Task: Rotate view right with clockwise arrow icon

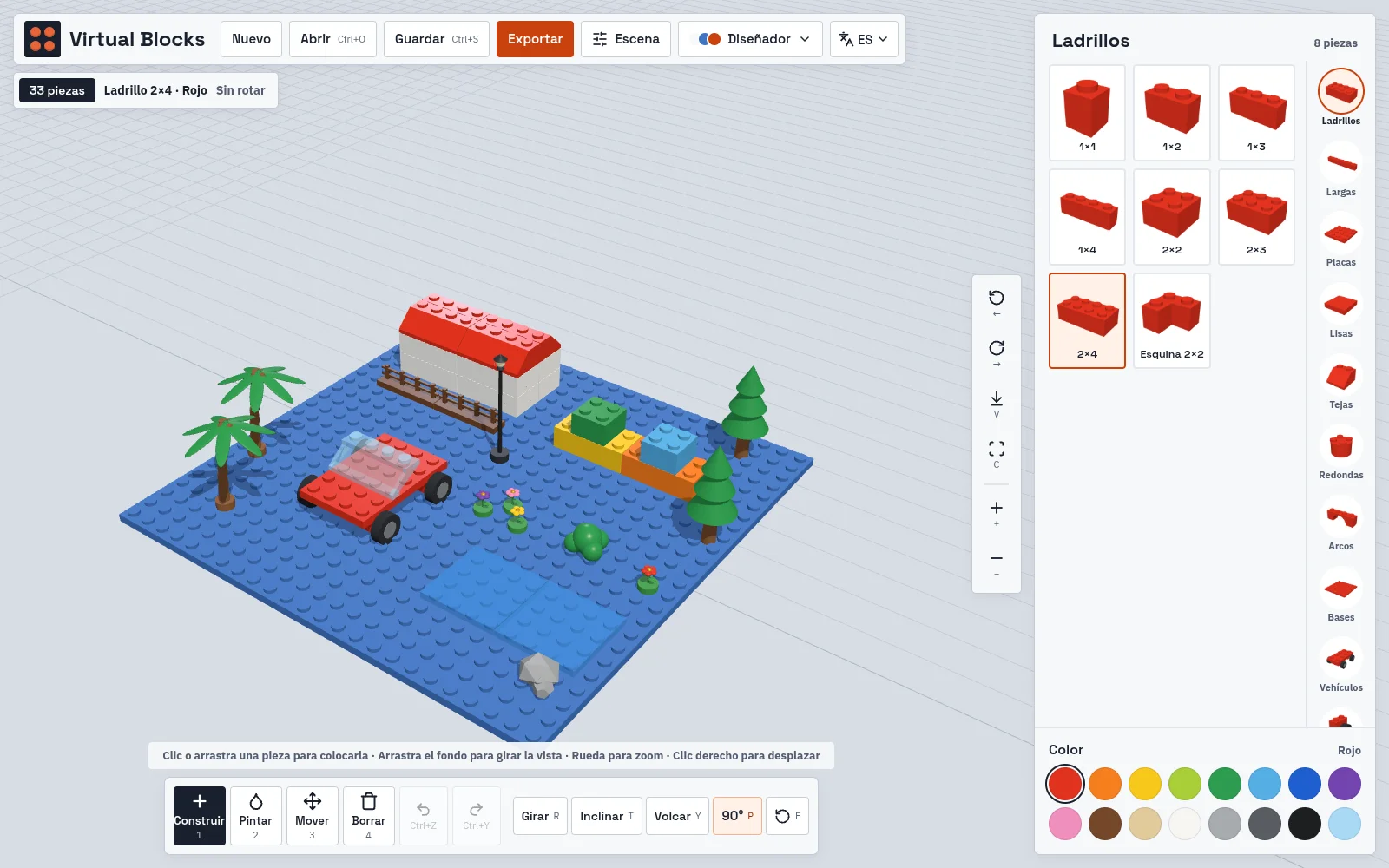Action: pos(997,353)
